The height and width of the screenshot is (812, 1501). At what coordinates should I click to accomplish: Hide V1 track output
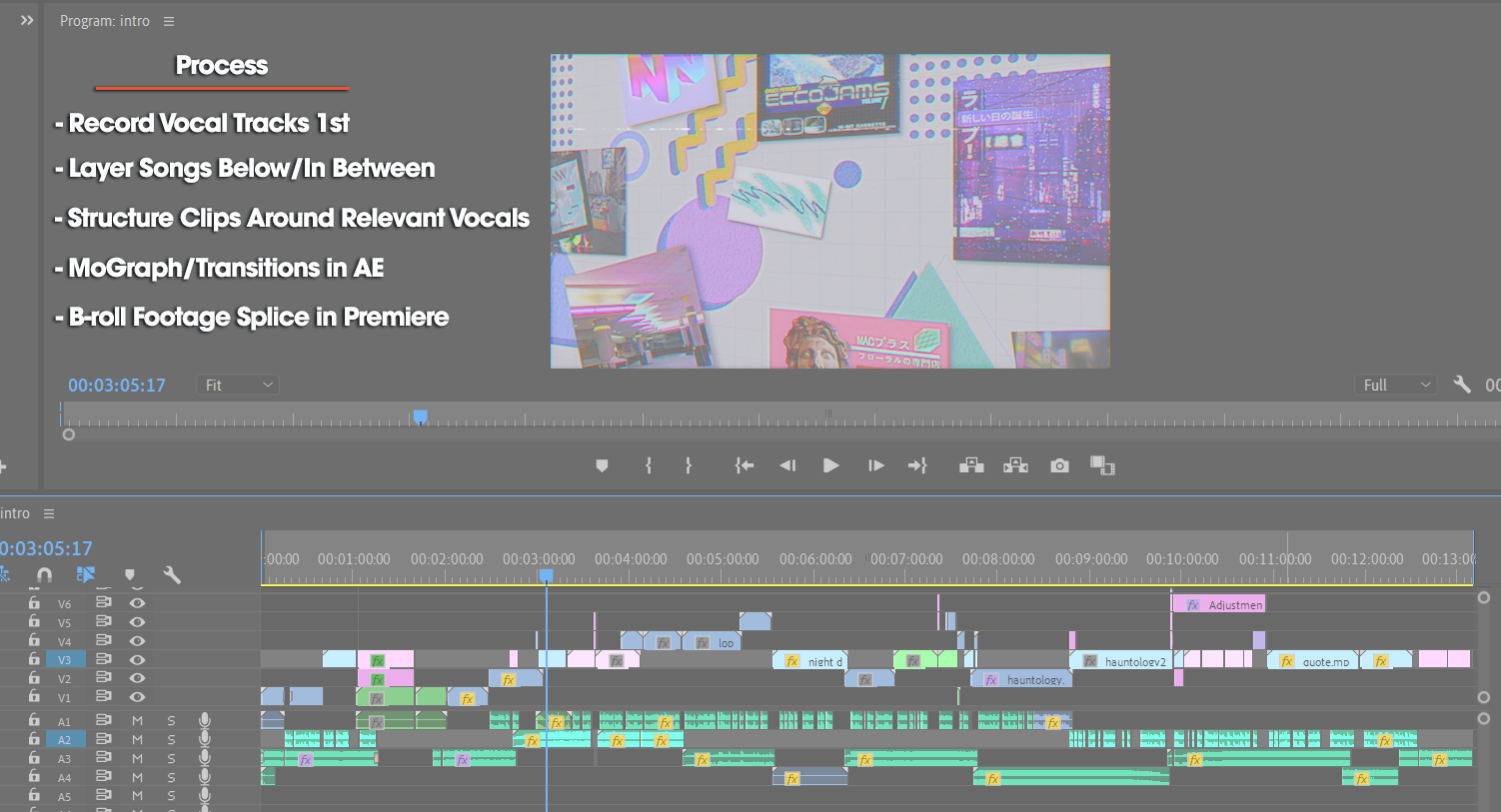point(137,697)
